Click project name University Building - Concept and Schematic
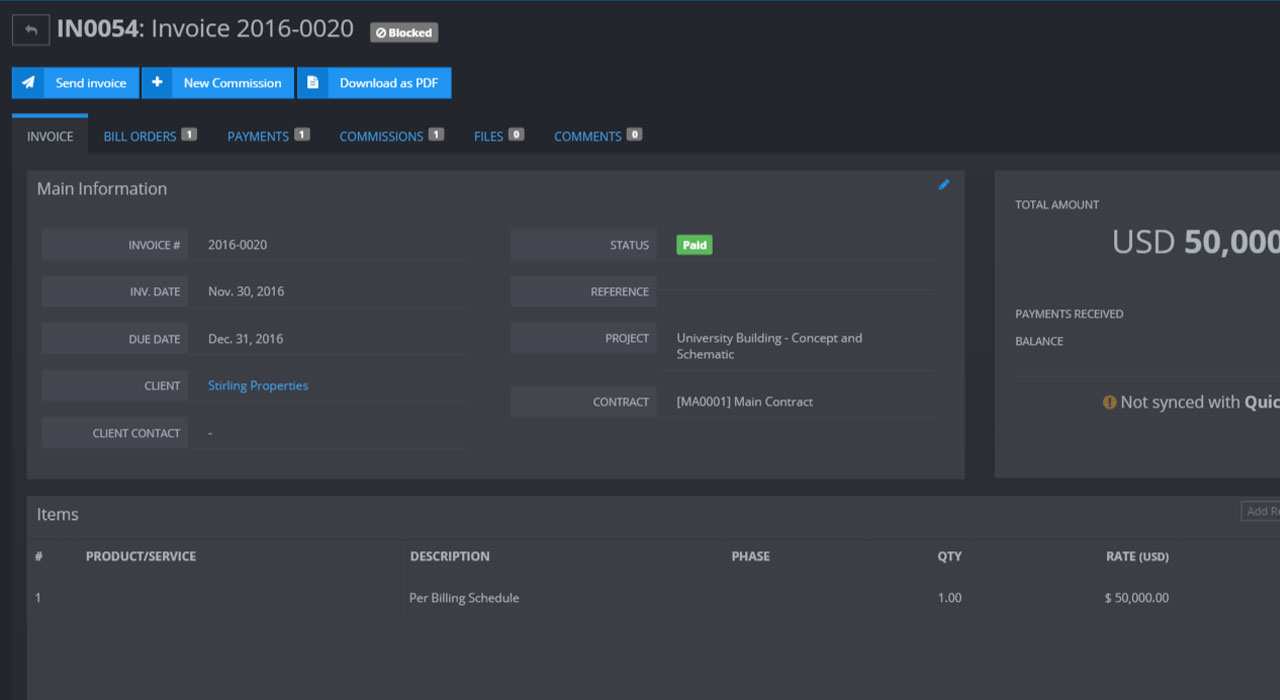The width and height of the screenshot is (1280, 700). tap(769, 346)
